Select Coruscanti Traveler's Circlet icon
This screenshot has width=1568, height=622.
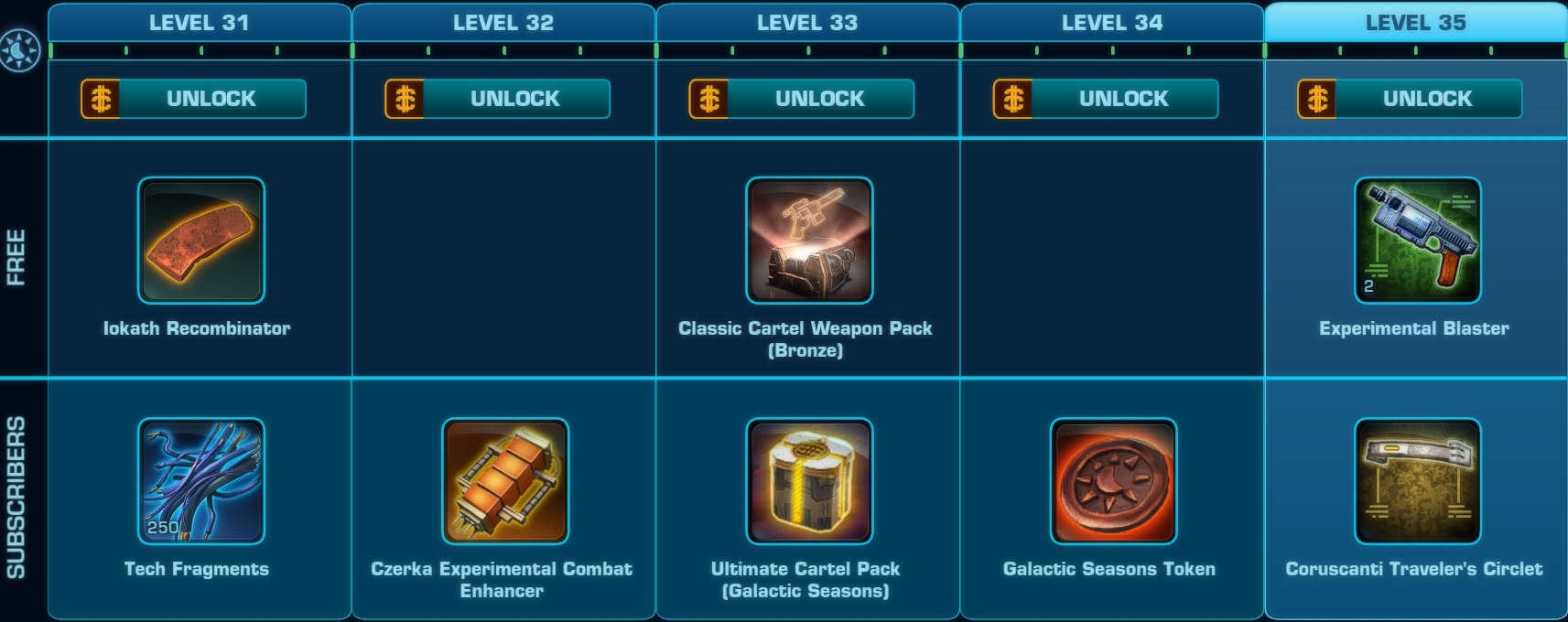tap(1417, 481)
